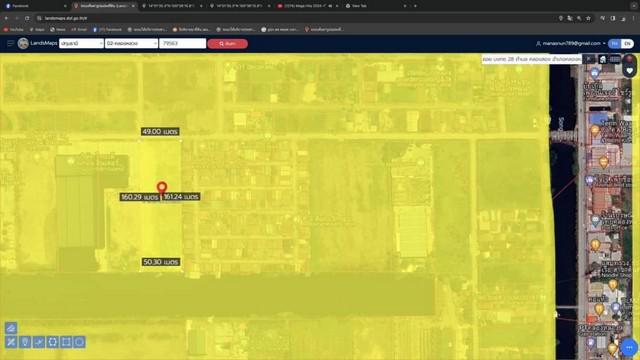
Task: Open the Maps bookmark
Action: pyautogui.click(x=37, y=29)
